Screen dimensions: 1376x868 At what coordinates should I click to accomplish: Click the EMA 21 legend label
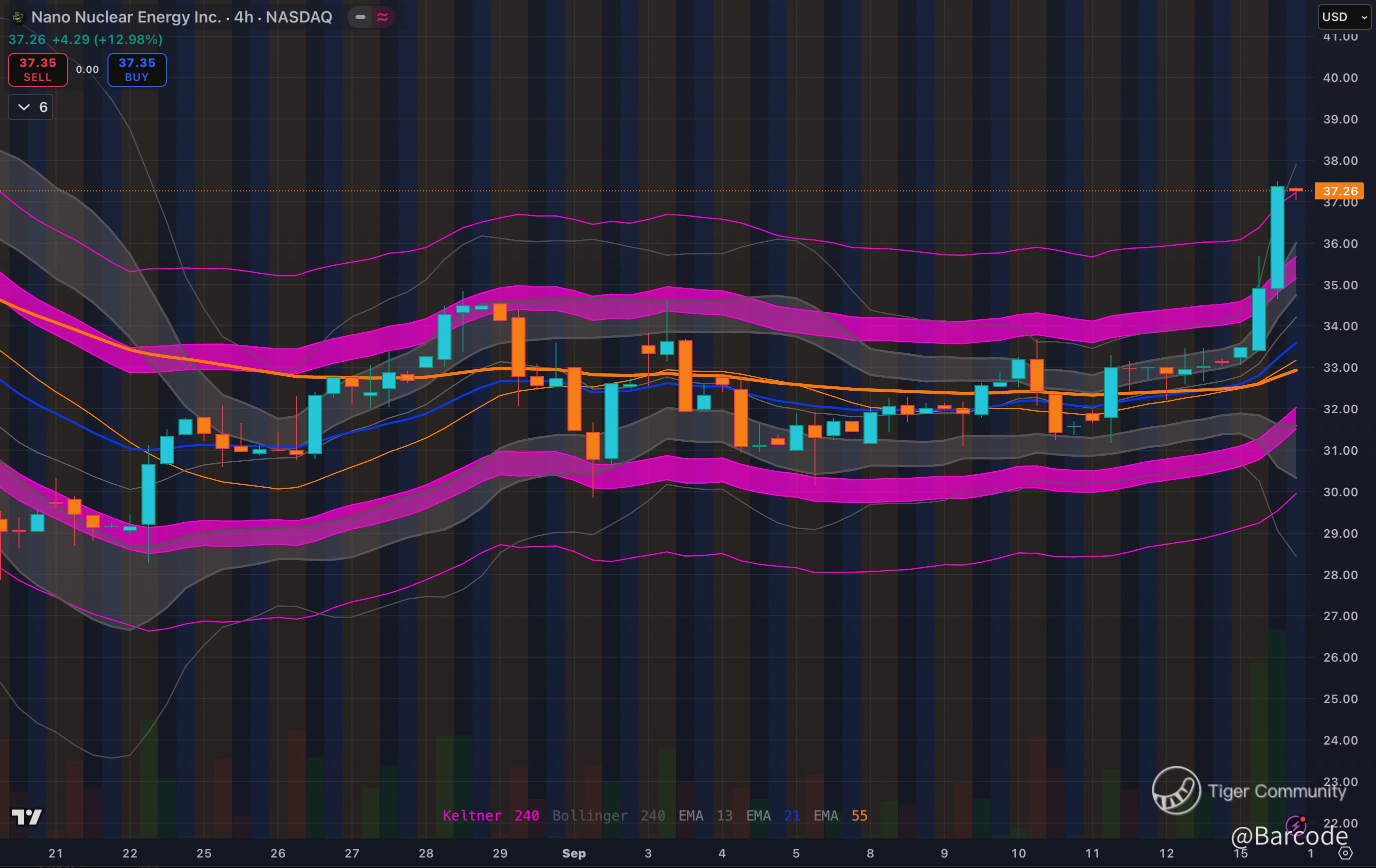click(x=772, y=816)
